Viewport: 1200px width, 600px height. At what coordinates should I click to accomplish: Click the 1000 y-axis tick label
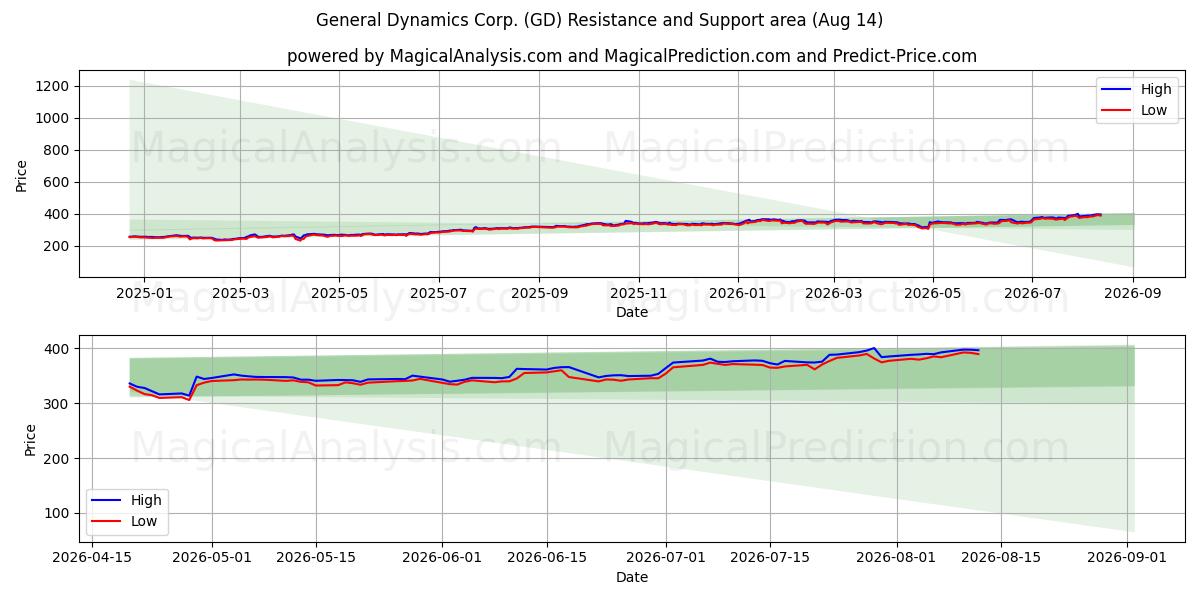51,118
